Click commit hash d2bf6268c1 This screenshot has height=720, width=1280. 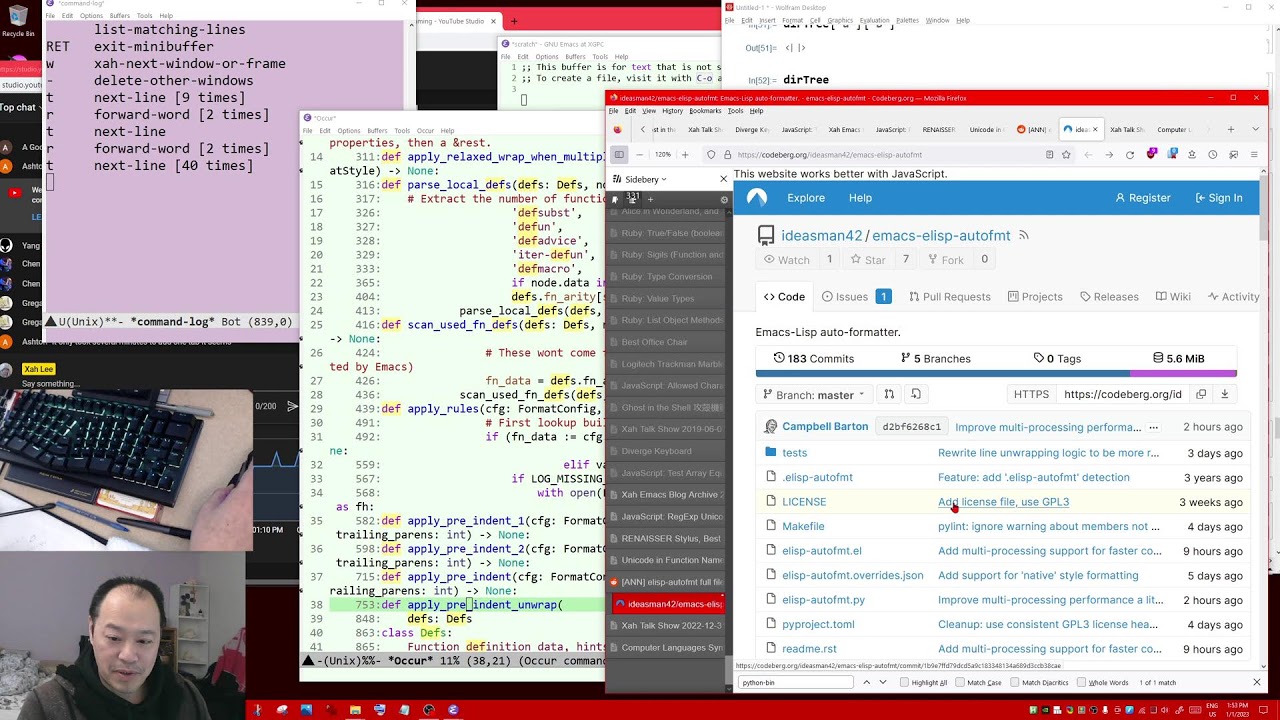911,427
